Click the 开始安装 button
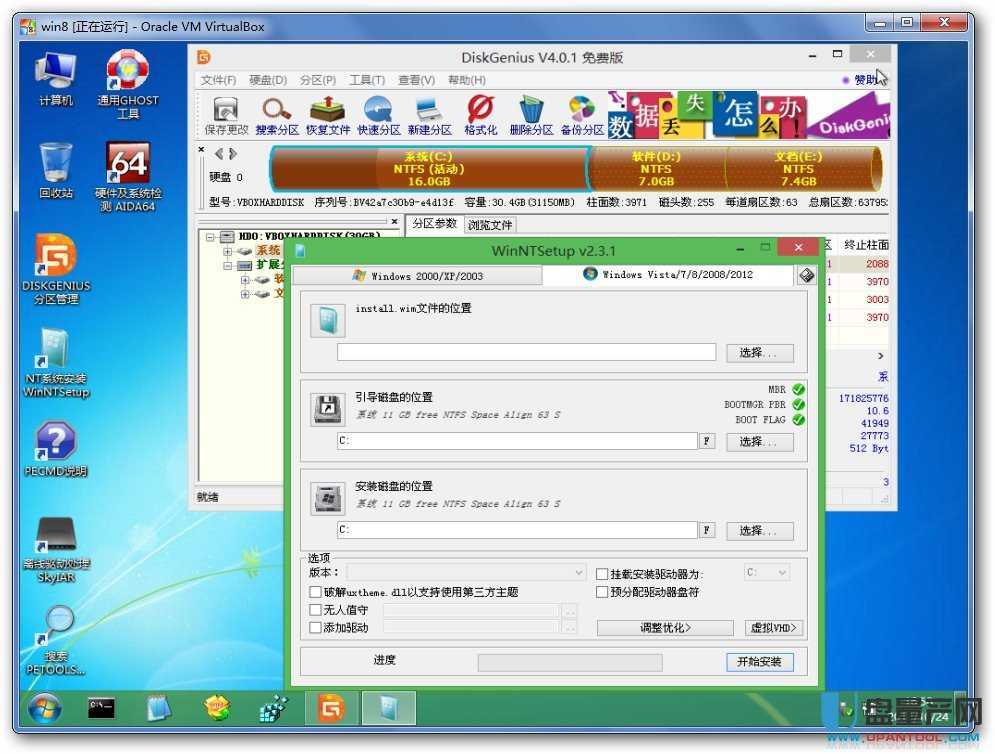995x754 pixels. click(759, 662)
